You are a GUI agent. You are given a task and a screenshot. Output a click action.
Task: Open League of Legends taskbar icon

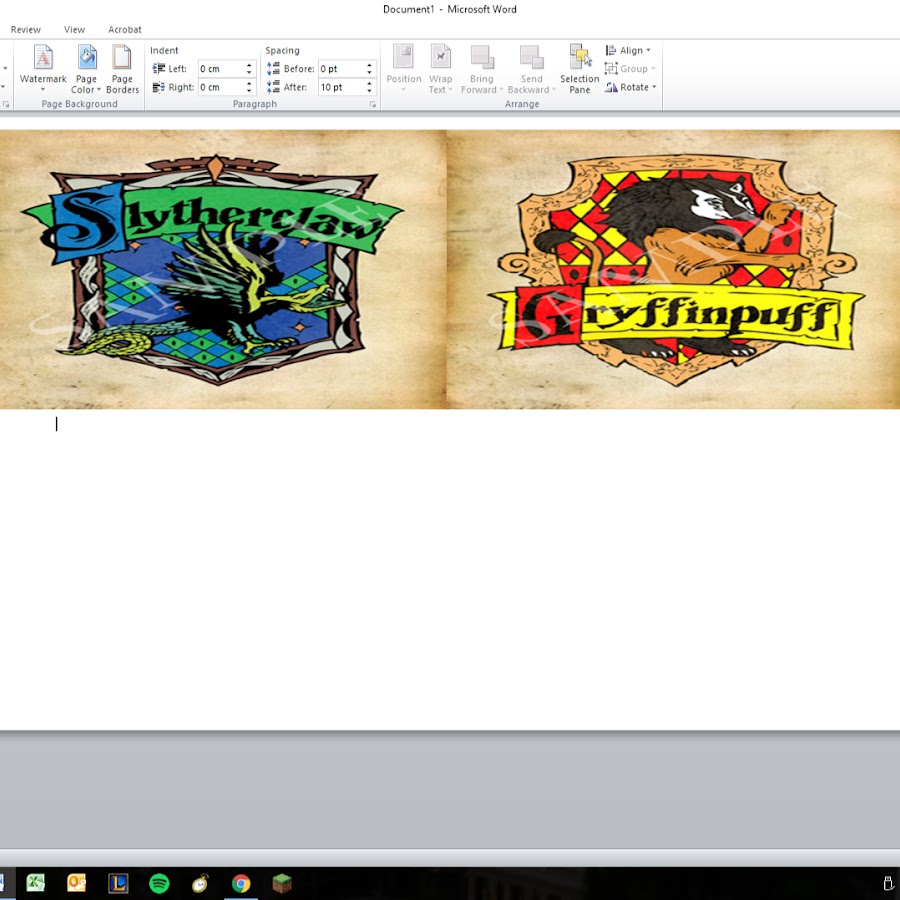[x=118, y=883]
